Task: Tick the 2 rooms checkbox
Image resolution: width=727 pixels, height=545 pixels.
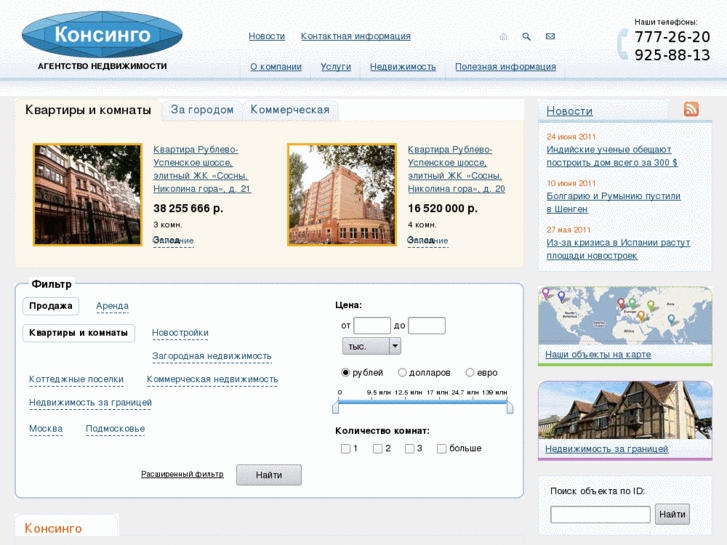Action: 377,449
